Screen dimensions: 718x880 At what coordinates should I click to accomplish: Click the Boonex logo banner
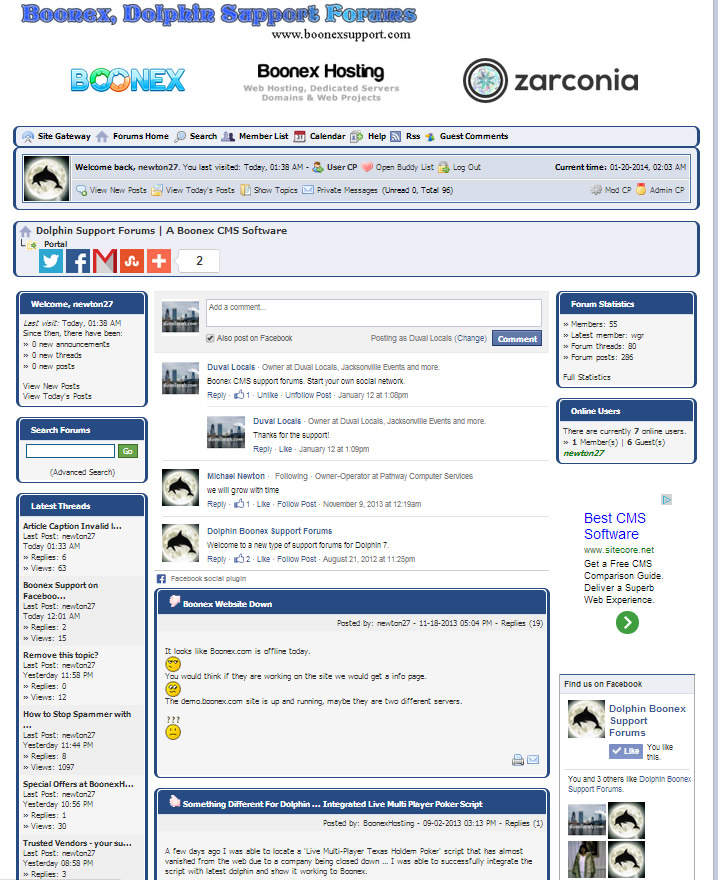tap(127, 80)
